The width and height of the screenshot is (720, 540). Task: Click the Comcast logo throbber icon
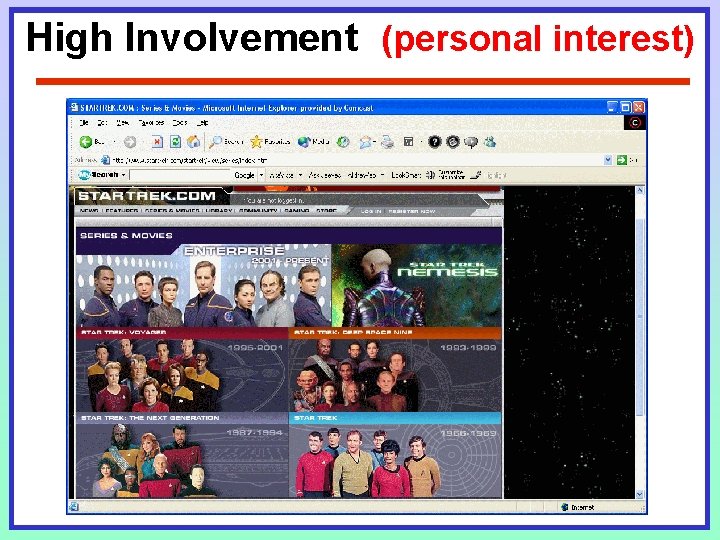[x=635, y=123]
